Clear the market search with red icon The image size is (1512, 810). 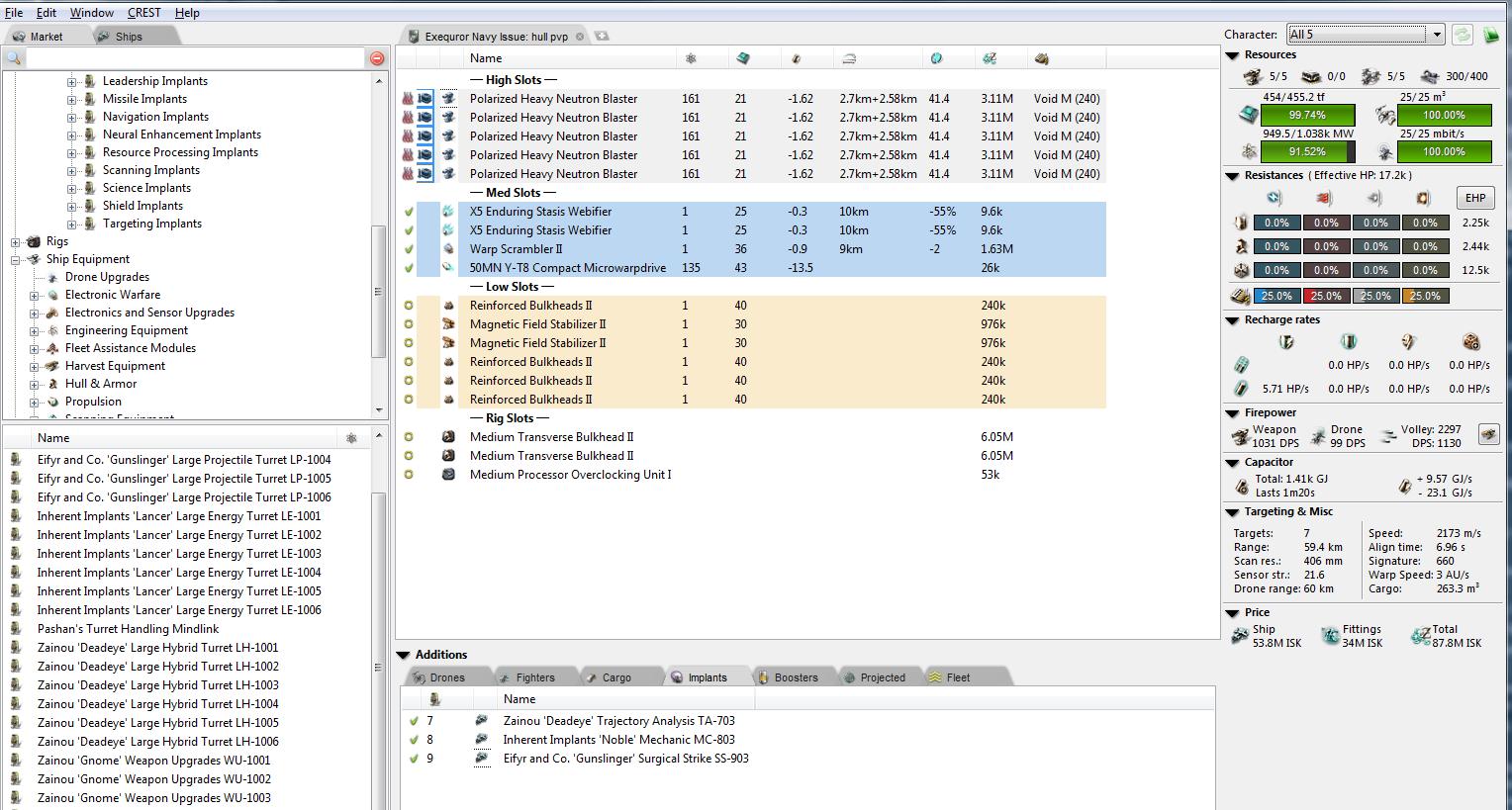(x=377, y=58)
